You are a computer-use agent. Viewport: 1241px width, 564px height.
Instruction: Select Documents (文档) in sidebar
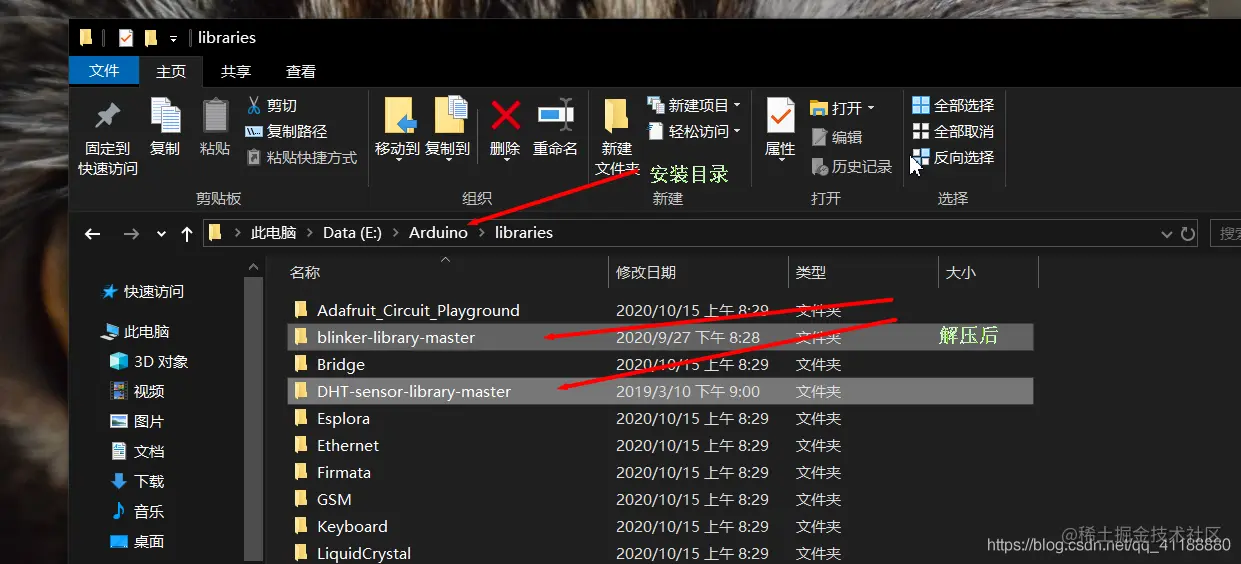137,452
